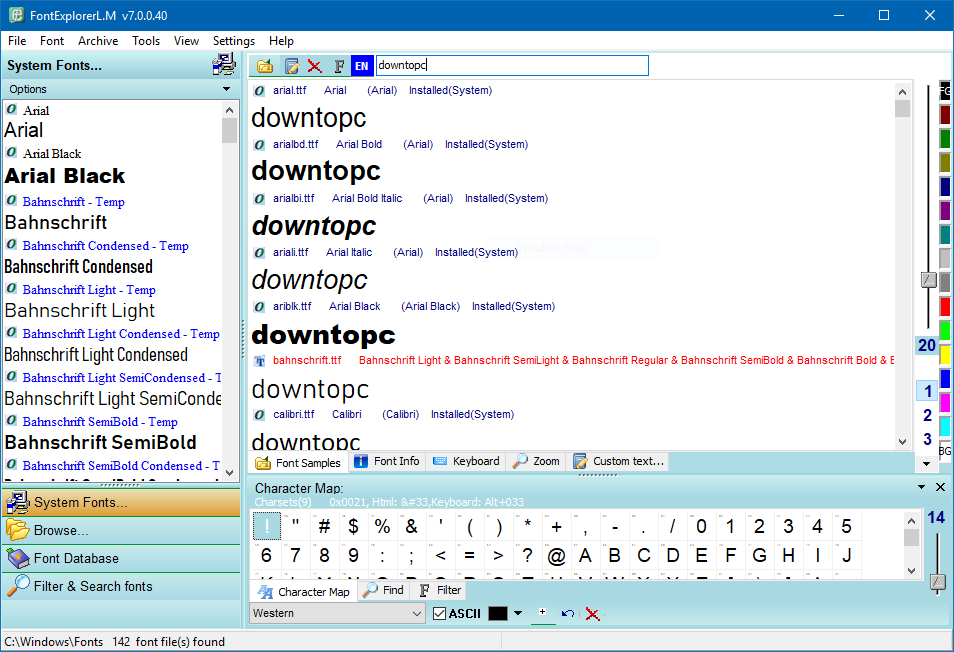
Task: Open the font folder icon in the toolbar
Action: pyautogui.click(x=265, y=66)
